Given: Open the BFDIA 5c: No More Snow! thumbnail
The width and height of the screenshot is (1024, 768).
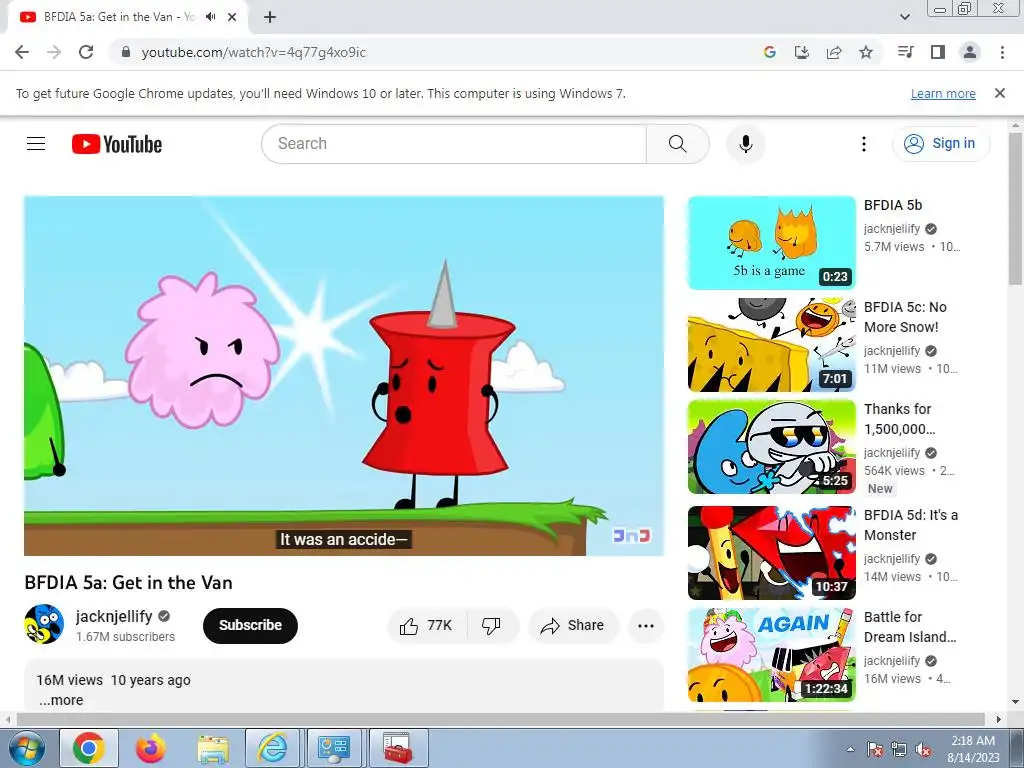Looking at the screenshot, I should 771,345.
